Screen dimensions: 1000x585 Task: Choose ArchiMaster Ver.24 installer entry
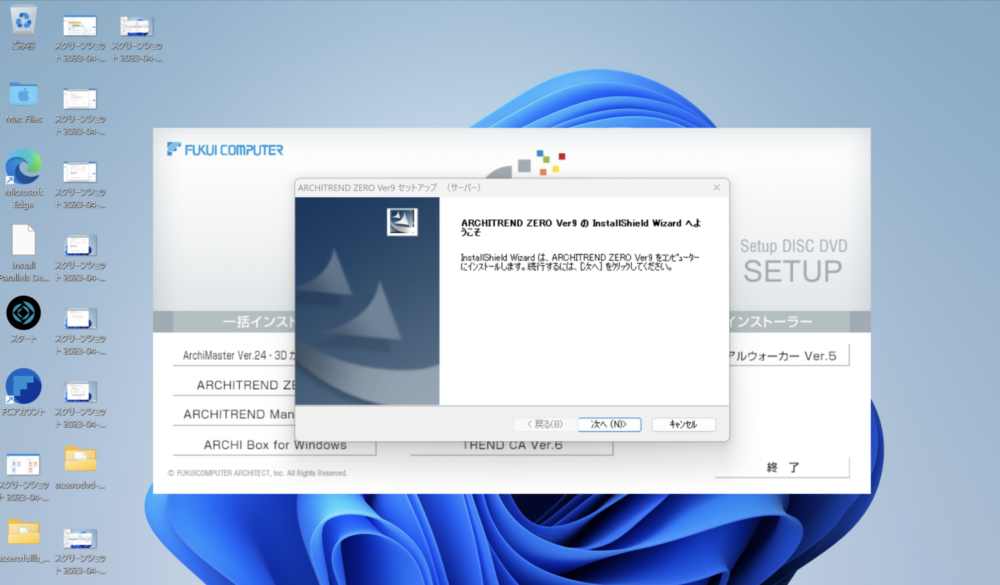pos(235,355)
